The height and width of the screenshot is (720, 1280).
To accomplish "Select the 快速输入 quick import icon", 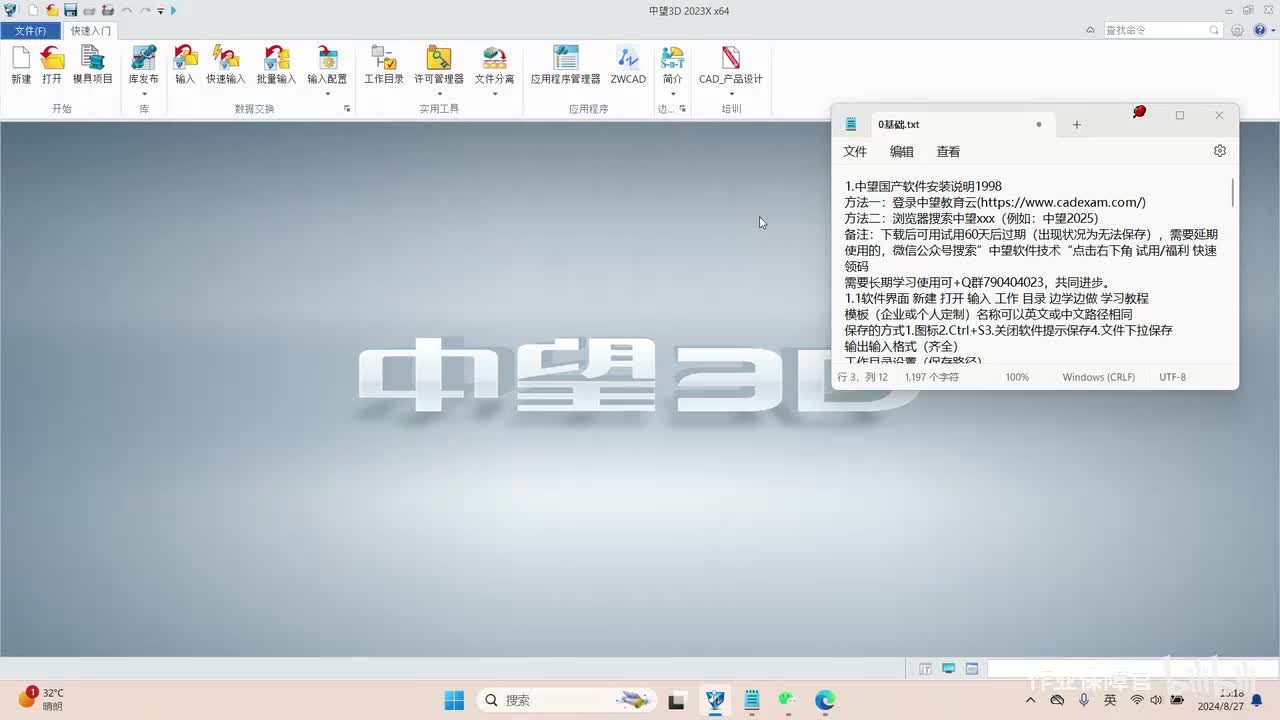I will pos(226,58).
